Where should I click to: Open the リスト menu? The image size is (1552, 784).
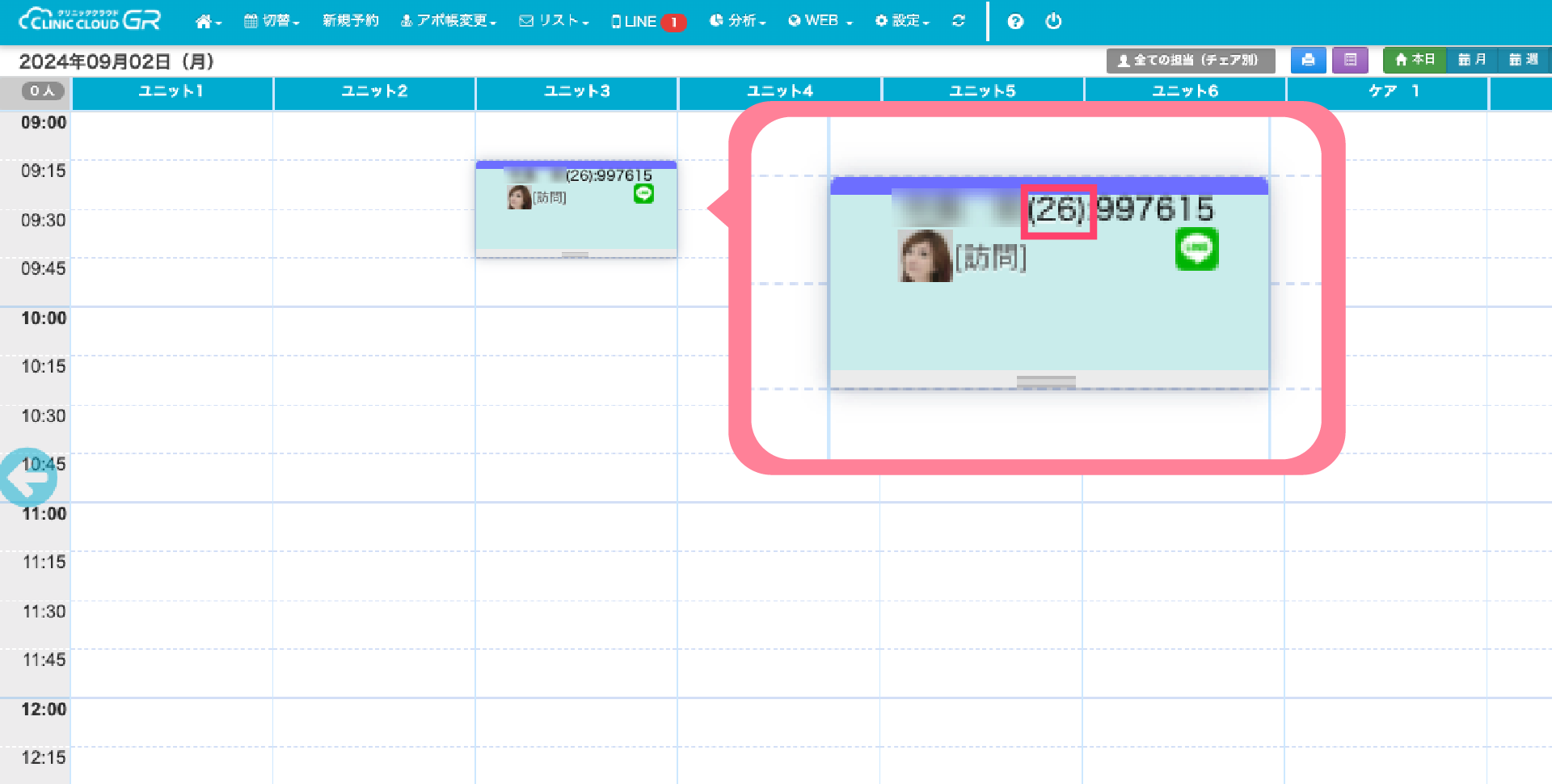pyautogui.click(x=554, y=21)
